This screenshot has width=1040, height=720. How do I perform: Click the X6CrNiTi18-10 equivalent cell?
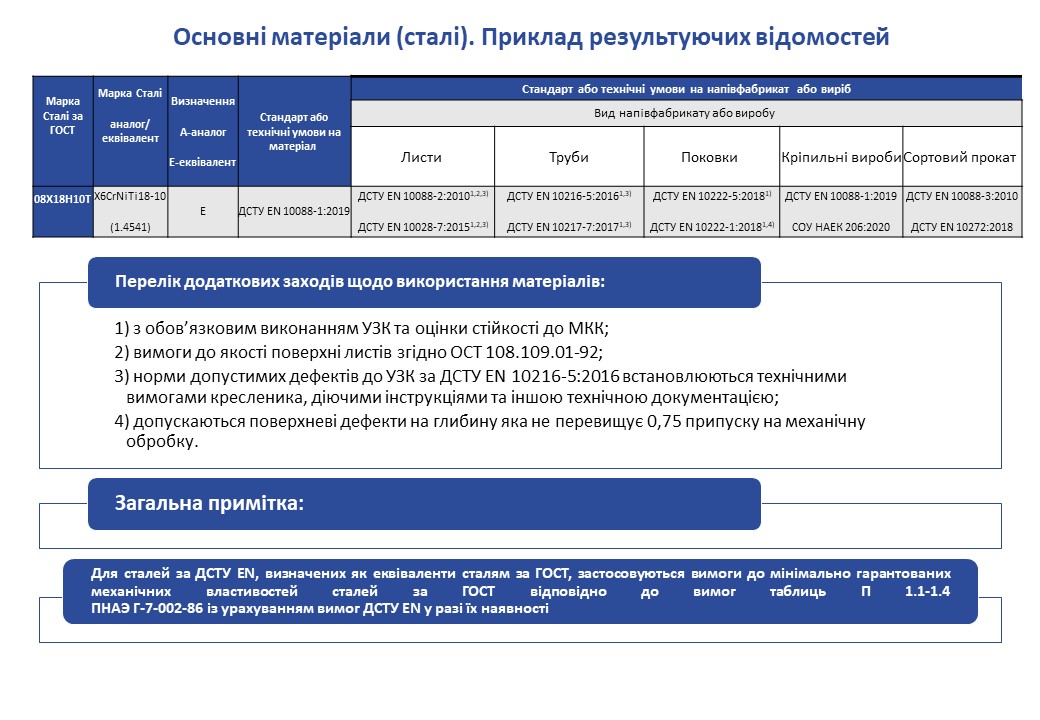tap(130, 196)
